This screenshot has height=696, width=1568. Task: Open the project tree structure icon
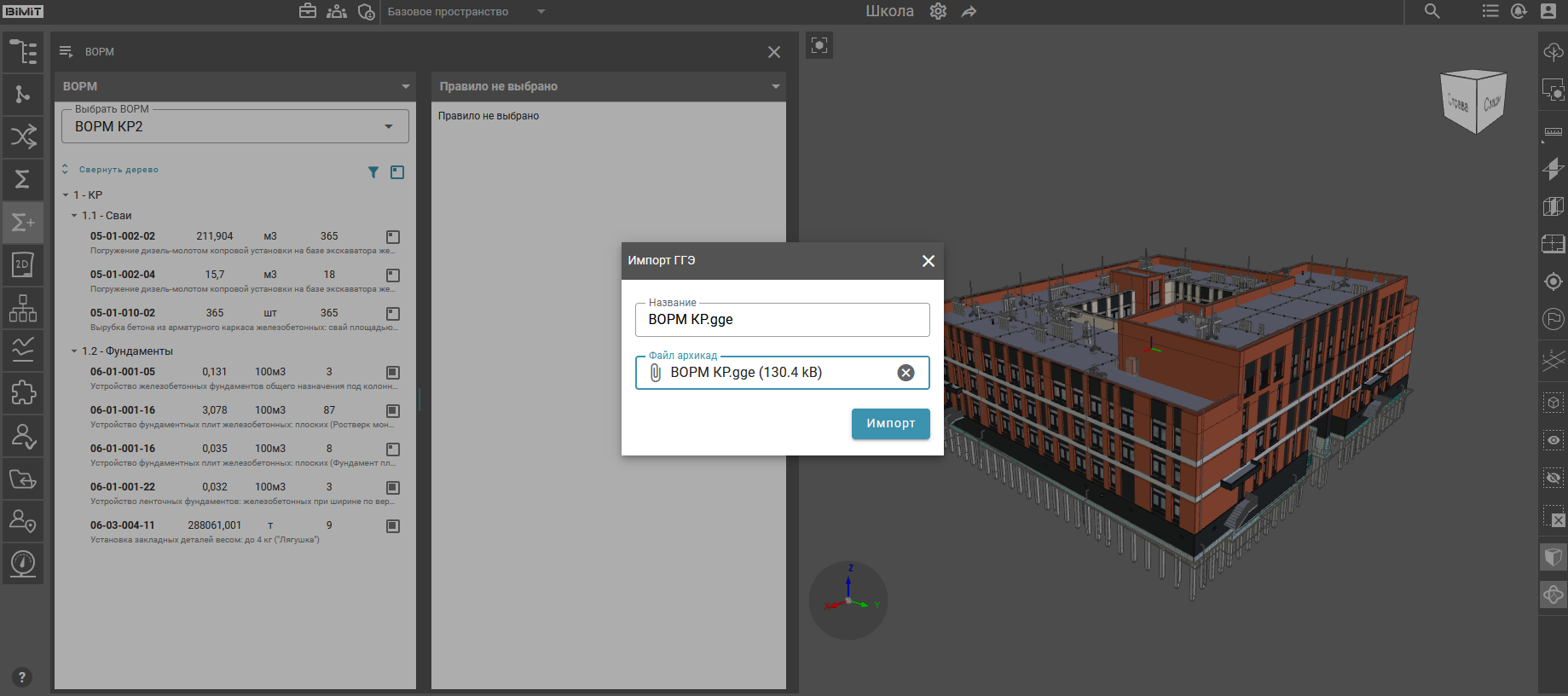click(23, 52)
